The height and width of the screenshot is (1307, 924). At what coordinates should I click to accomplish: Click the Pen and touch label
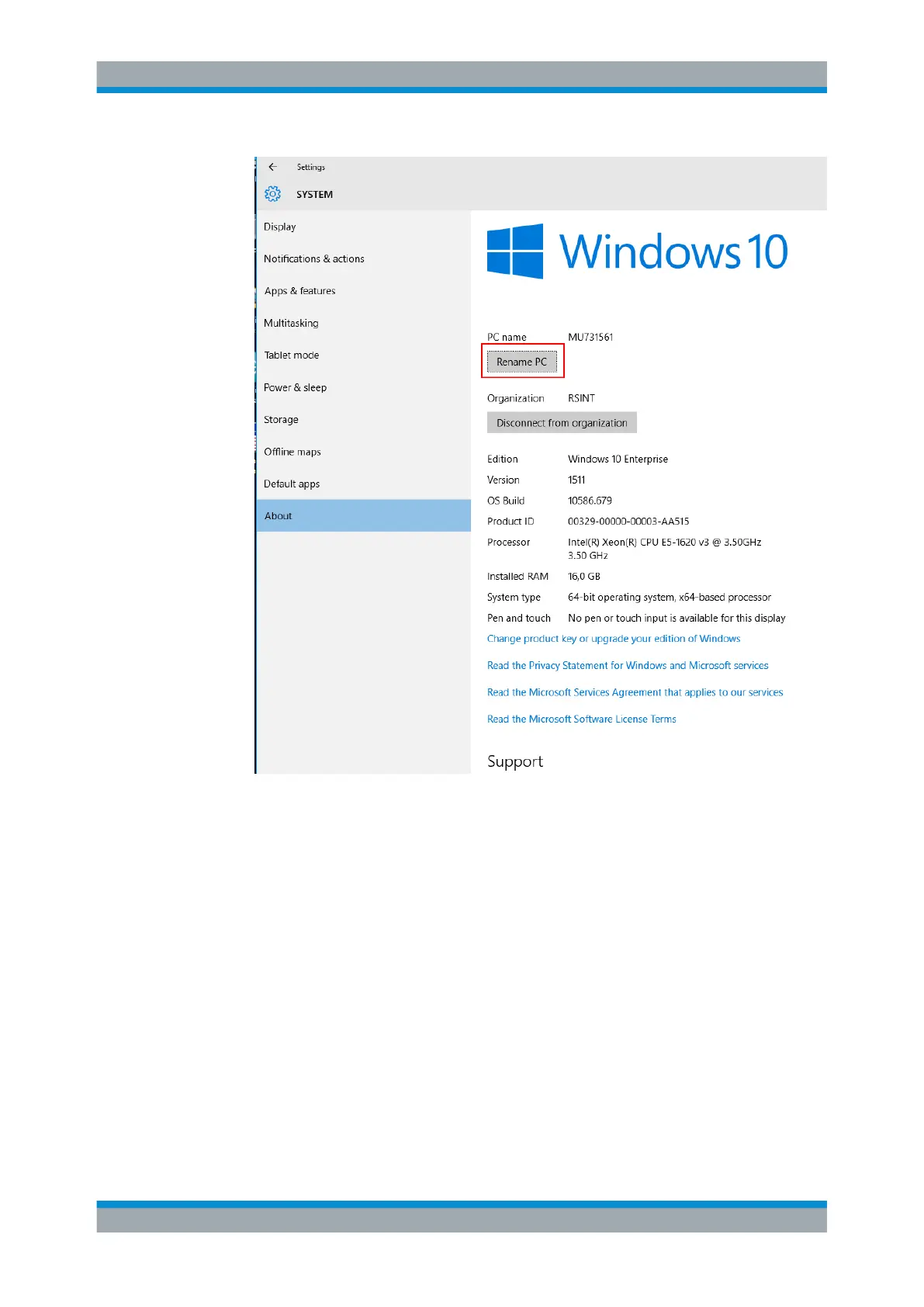pyautogui.click(x=519, y=619)
